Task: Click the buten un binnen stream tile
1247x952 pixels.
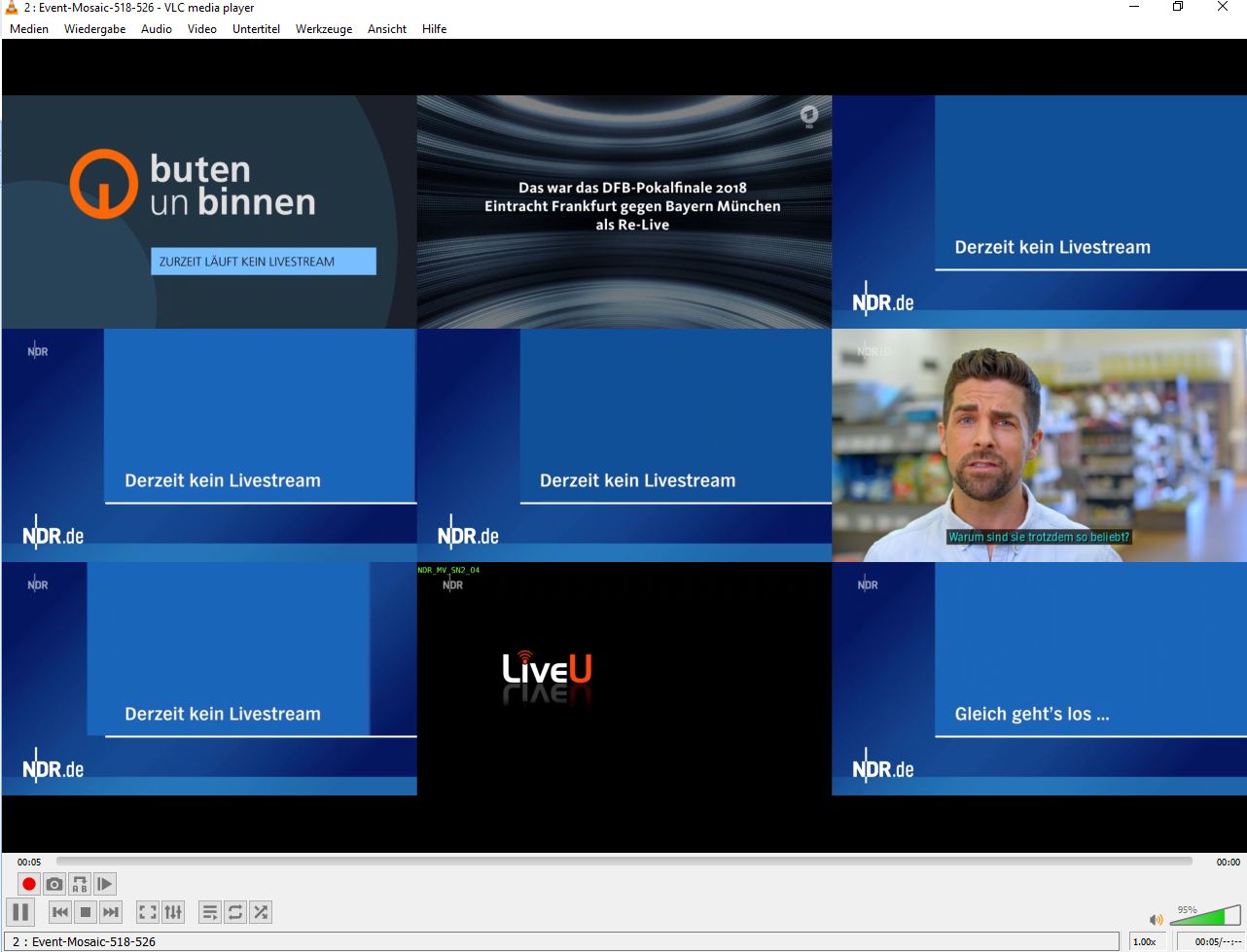Action: [x=209, y=212]
